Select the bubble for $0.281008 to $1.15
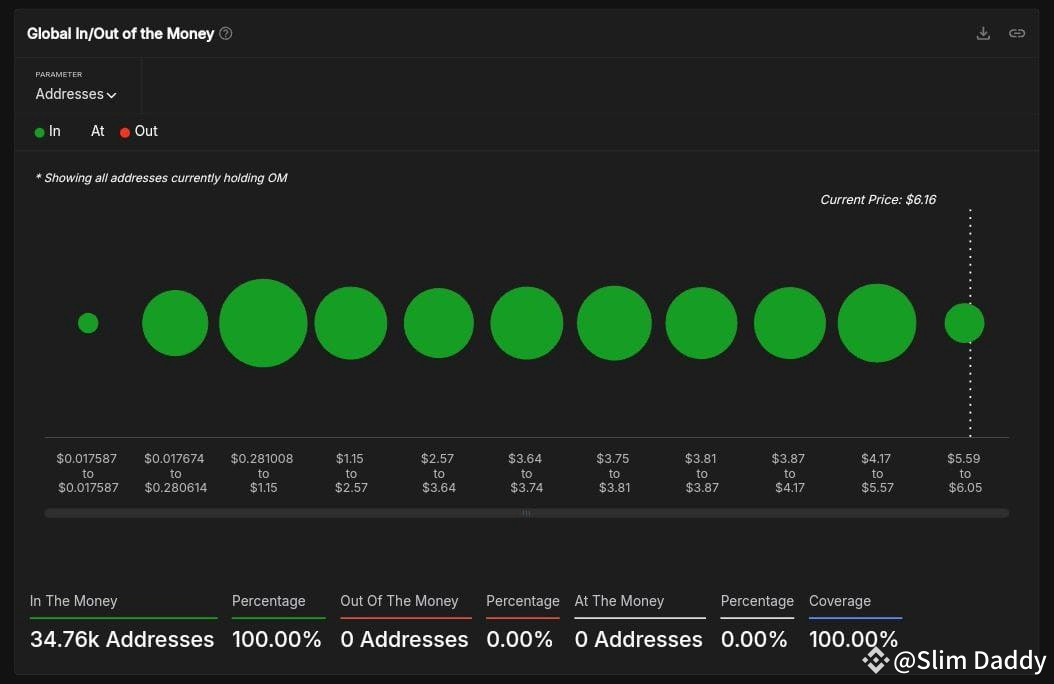 pos(264,323)
